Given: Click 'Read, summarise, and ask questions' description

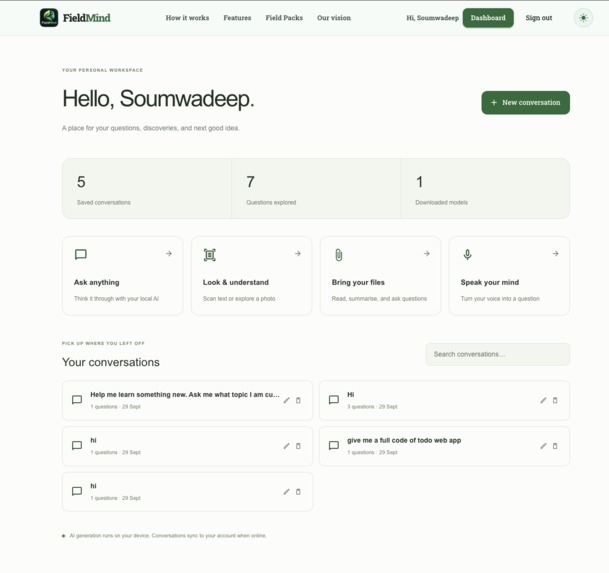Looking at the screenshot, I should [379, 299].
